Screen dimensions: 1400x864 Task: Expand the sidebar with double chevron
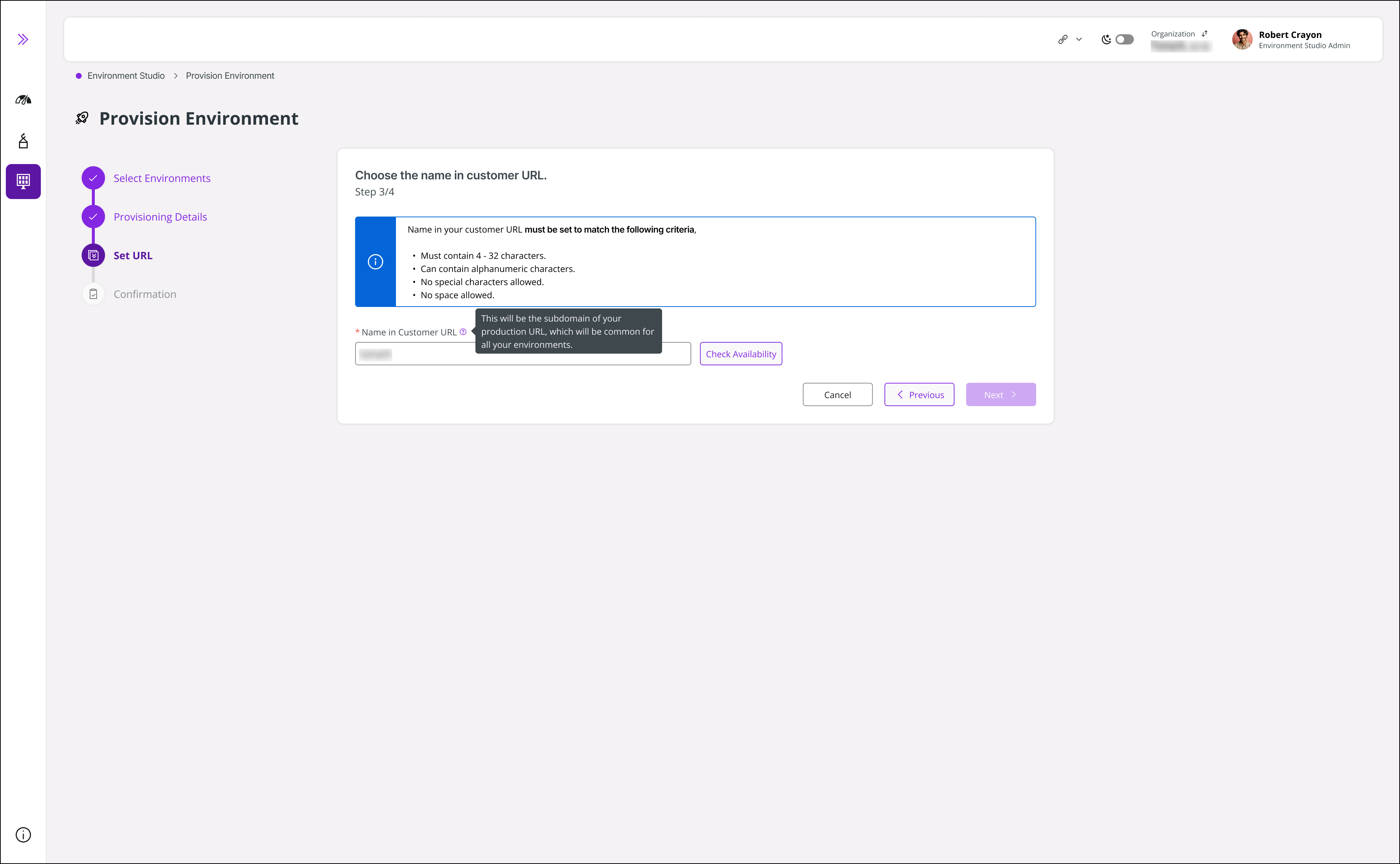(23, 39)
